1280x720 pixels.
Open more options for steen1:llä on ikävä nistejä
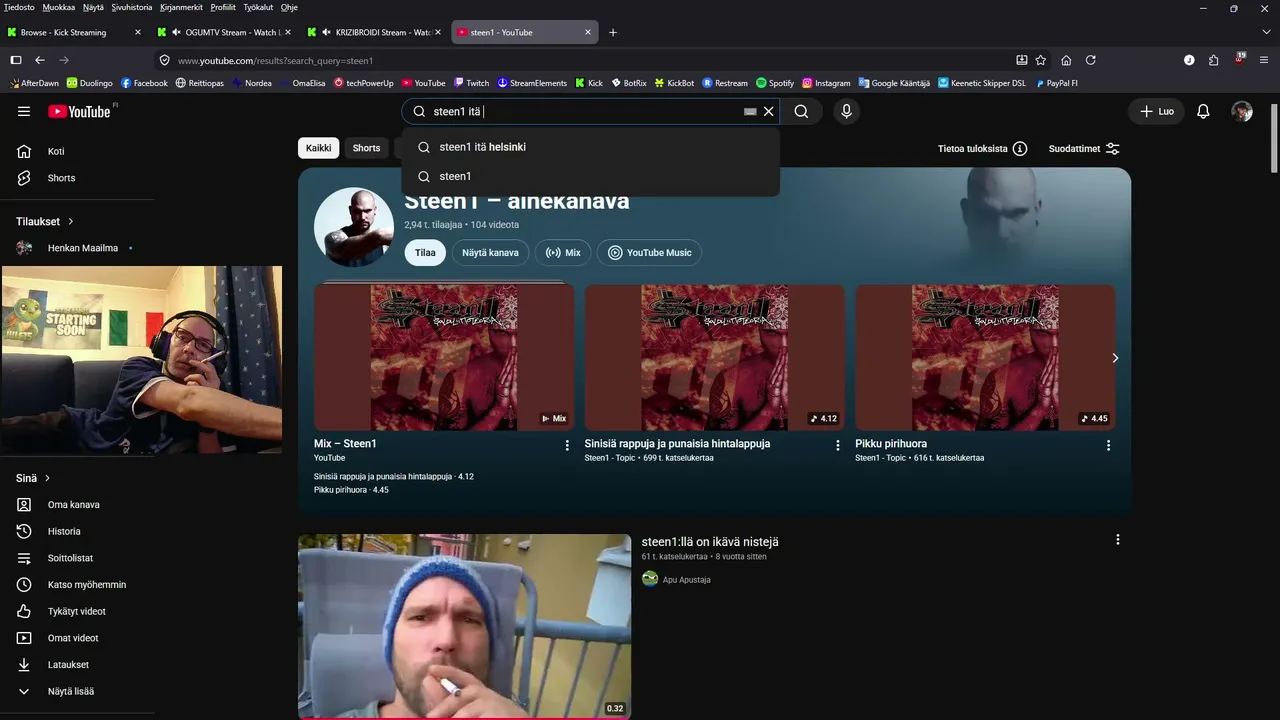point(1117,540)
